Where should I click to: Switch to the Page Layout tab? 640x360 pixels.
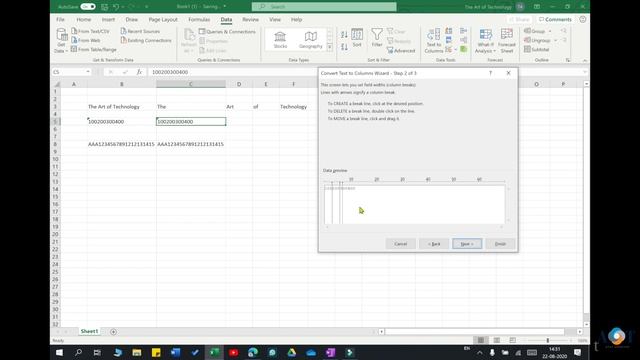pyautogui.click(x=163, y=19)
